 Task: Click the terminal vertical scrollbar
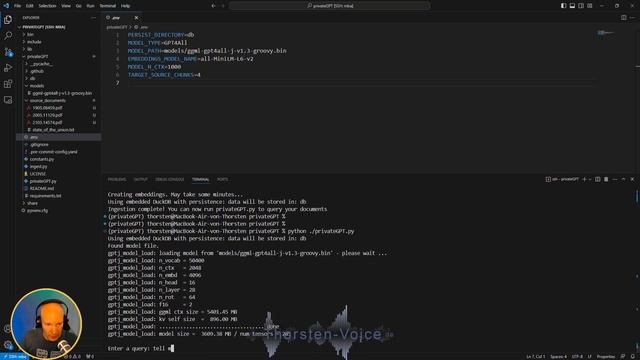click(637, 196)
